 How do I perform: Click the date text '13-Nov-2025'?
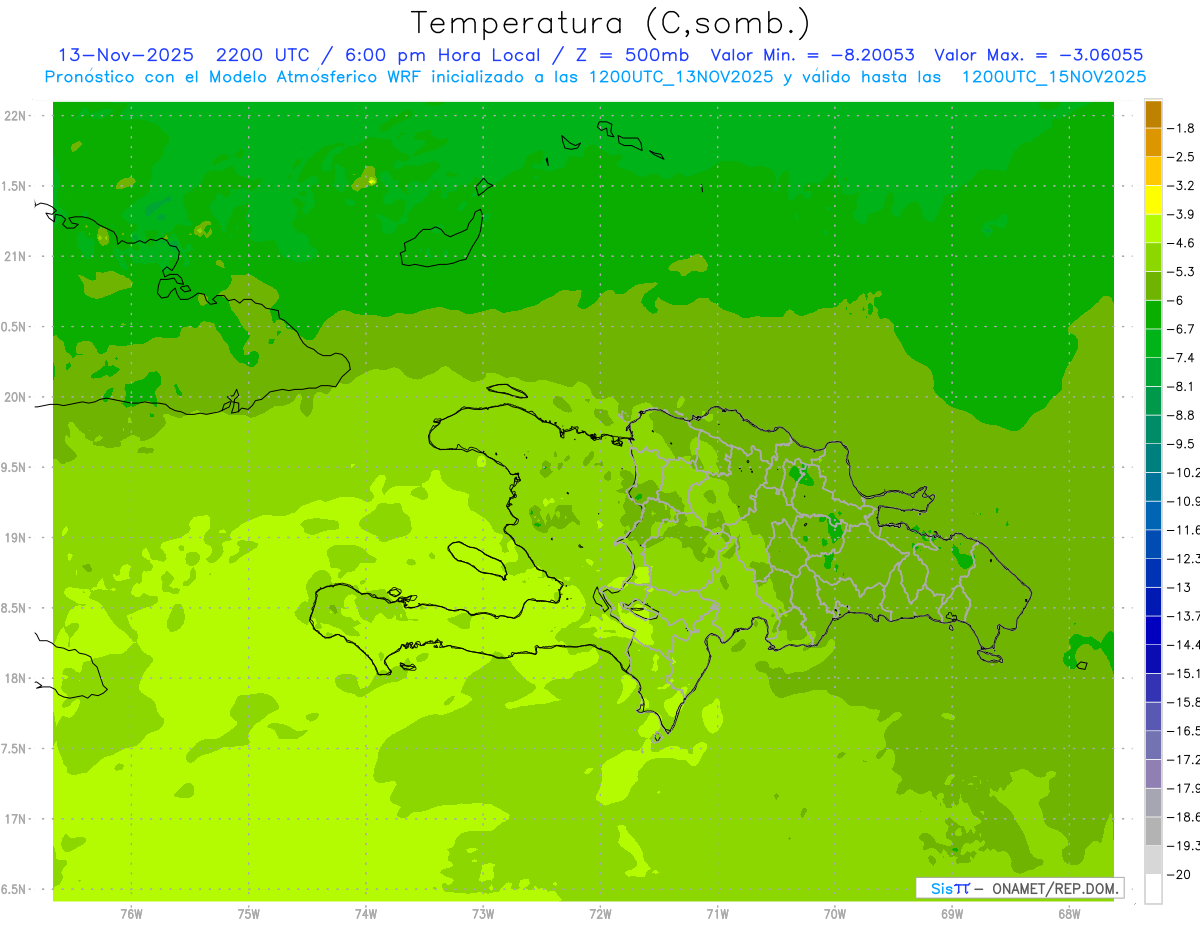[x=125, y=55]
